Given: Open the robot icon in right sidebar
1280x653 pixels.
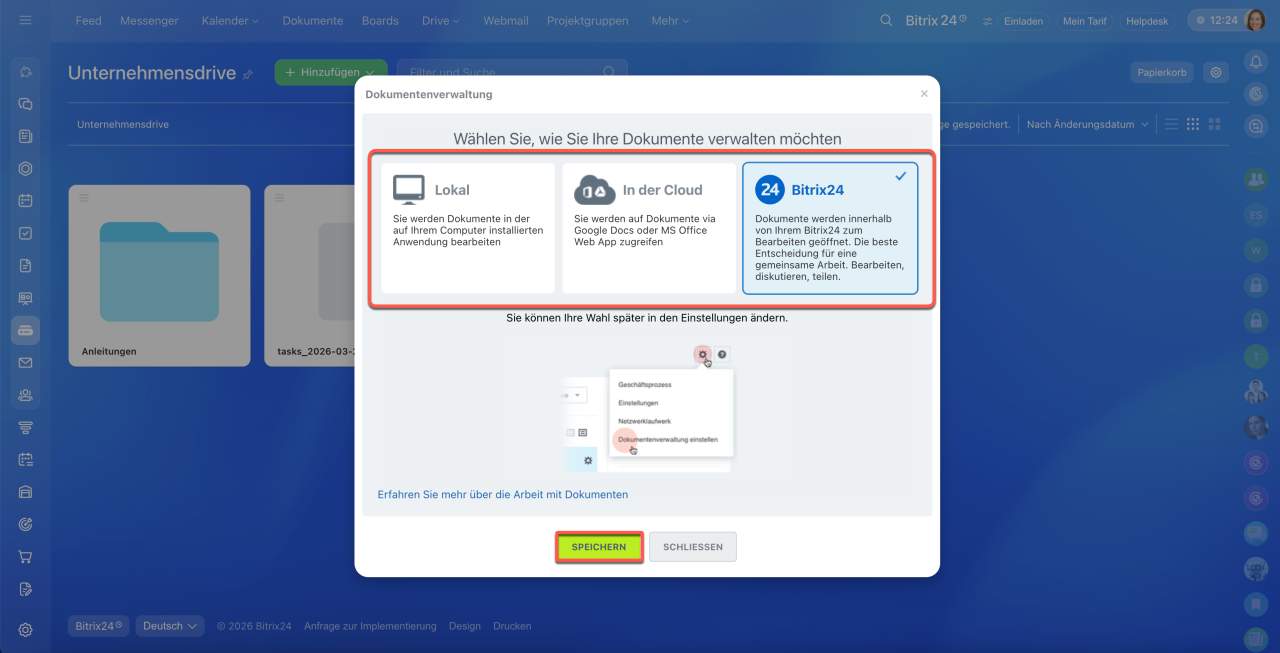Looking at the screenshot, I should (1256, 570).
